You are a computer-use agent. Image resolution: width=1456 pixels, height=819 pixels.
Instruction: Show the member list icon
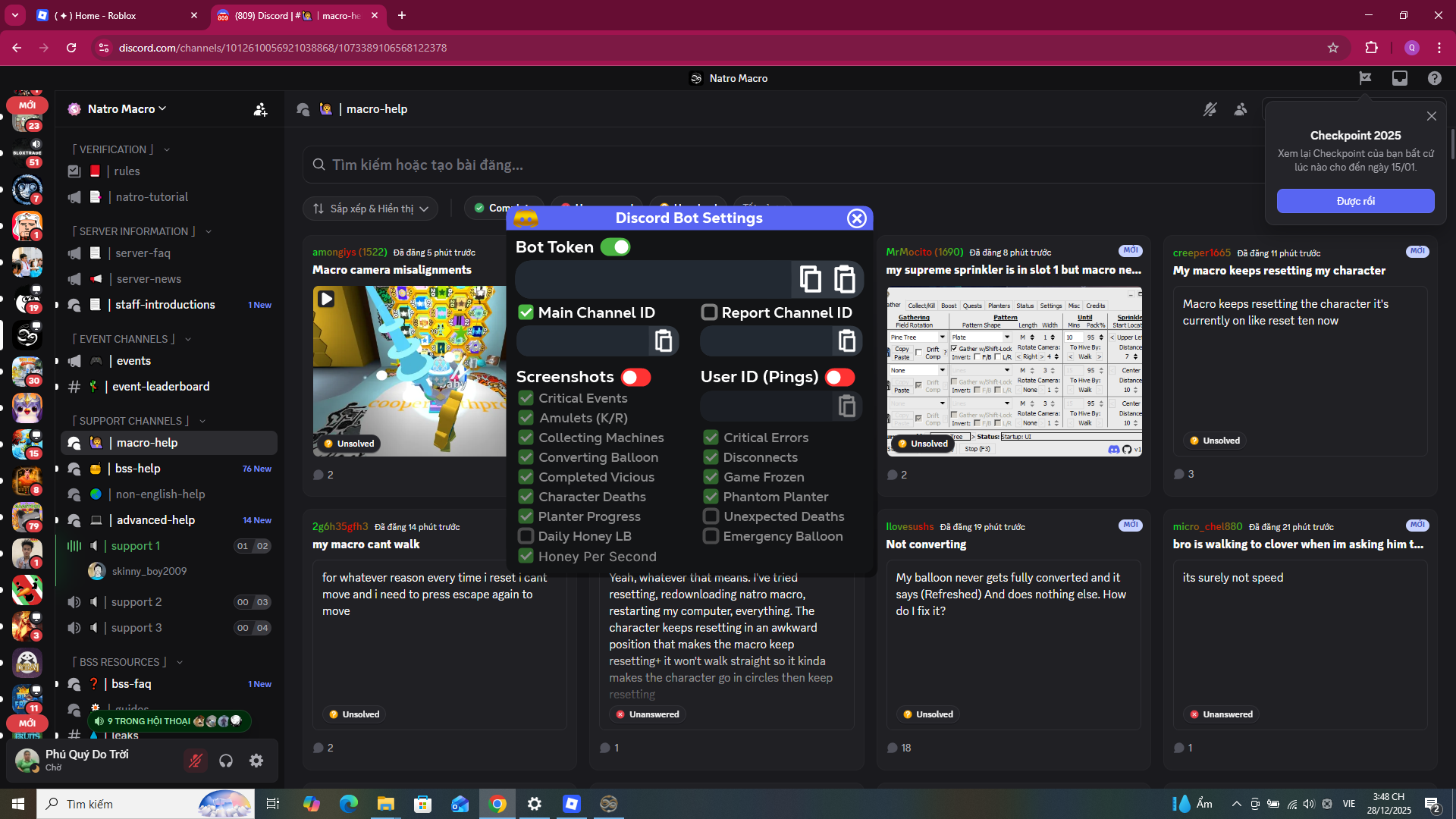click(1241, 109)
